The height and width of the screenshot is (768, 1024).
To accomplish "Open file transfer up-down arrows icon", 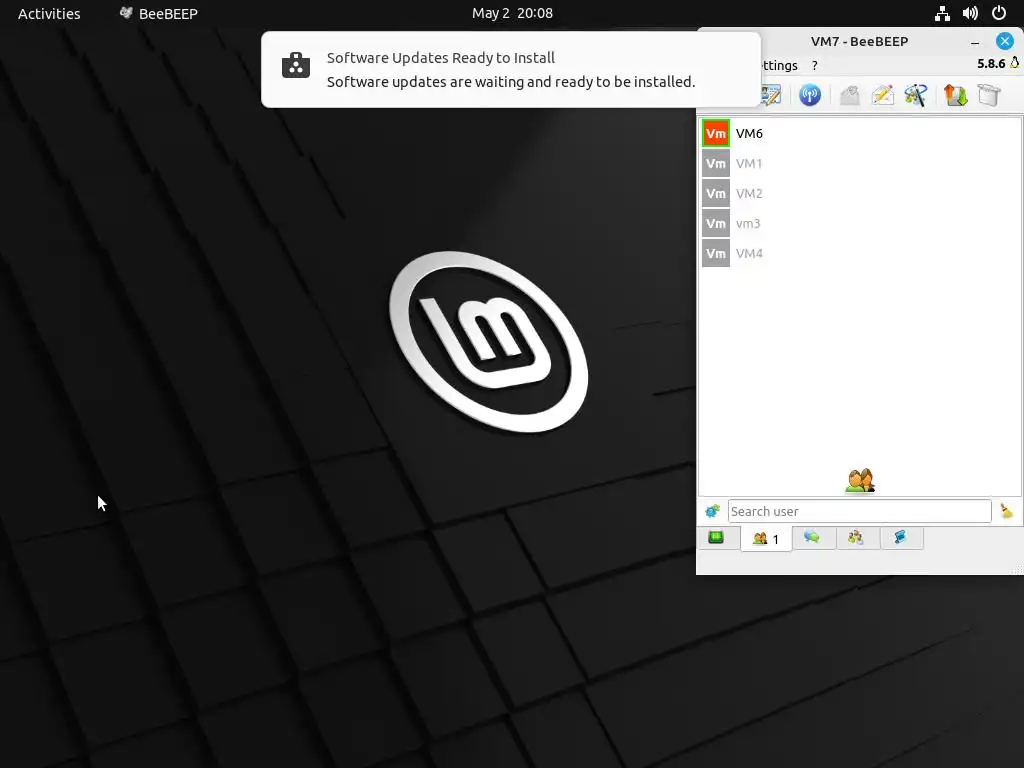I will [x=955, y=95].
